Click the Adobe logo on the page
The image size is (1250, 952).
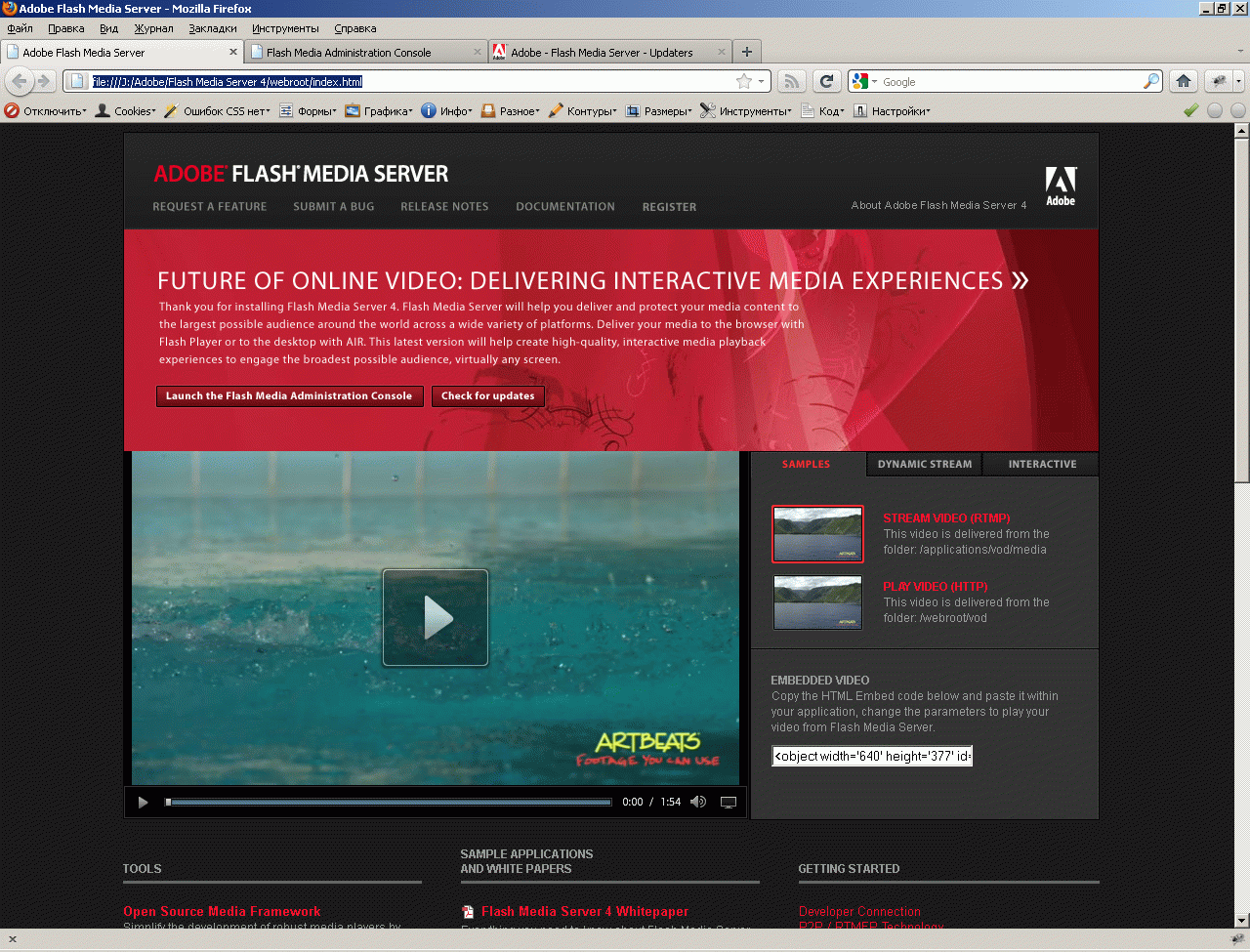pyautogui.click(x=1061, y=186)
